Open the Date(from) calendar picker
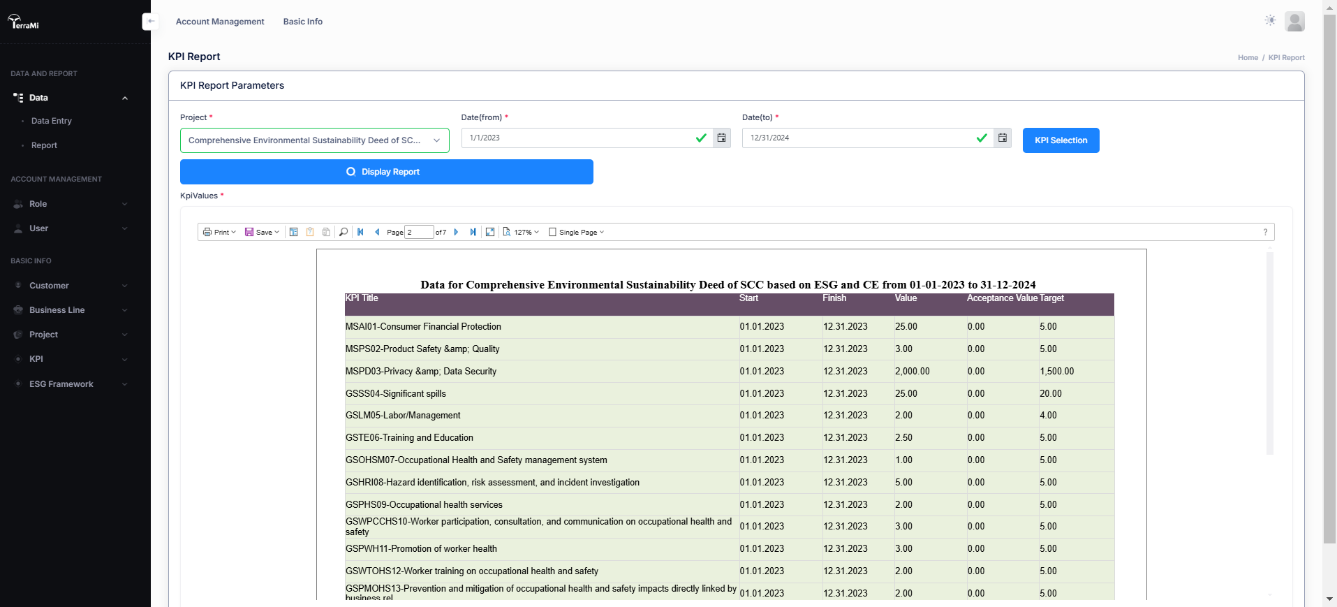Viewport: 1337px width, 607px height. click(721, 138)
